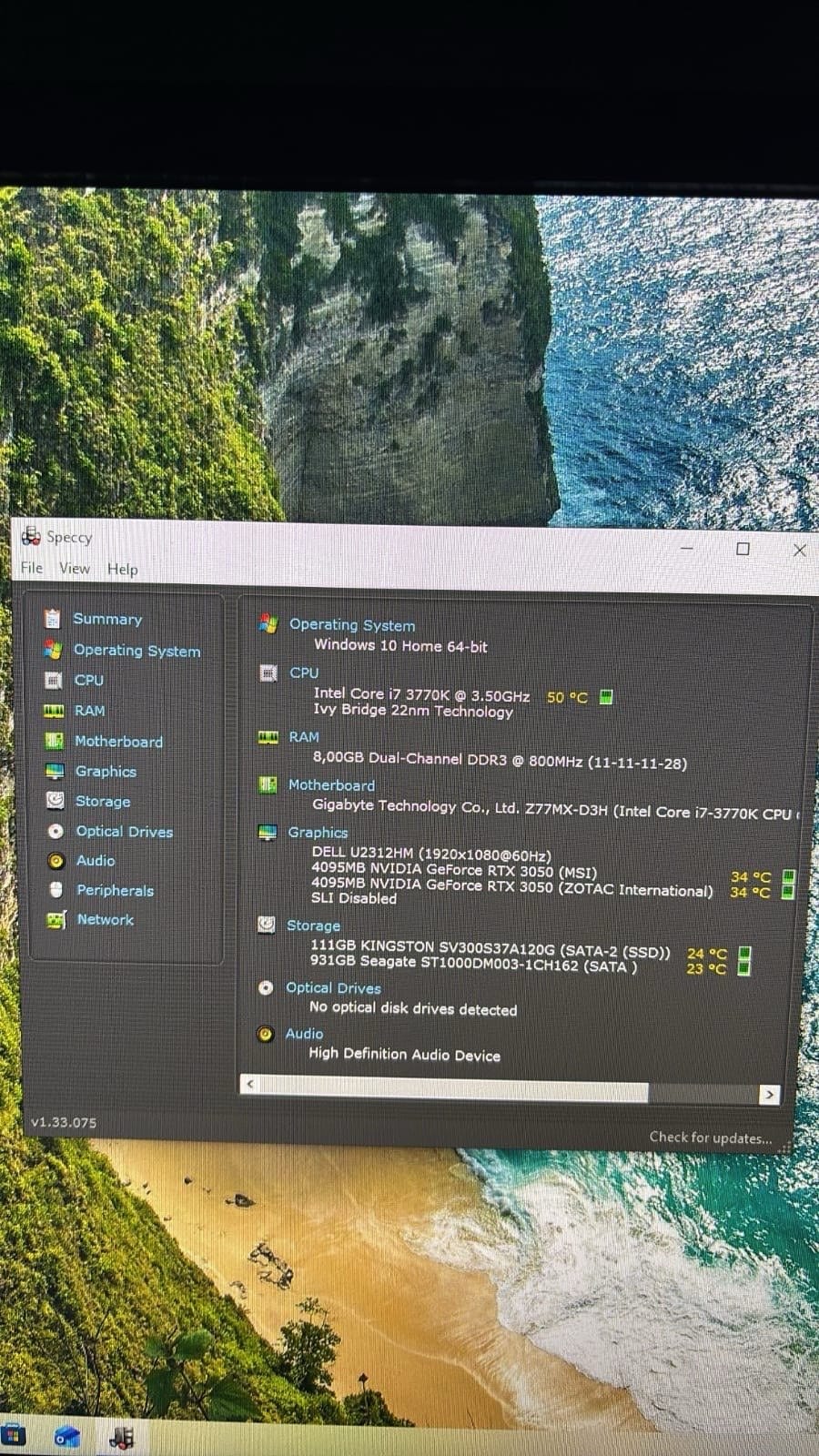Click the Kingston SSD temperature indicator
The image size is (819, 1456).
[x=744, y=954]
